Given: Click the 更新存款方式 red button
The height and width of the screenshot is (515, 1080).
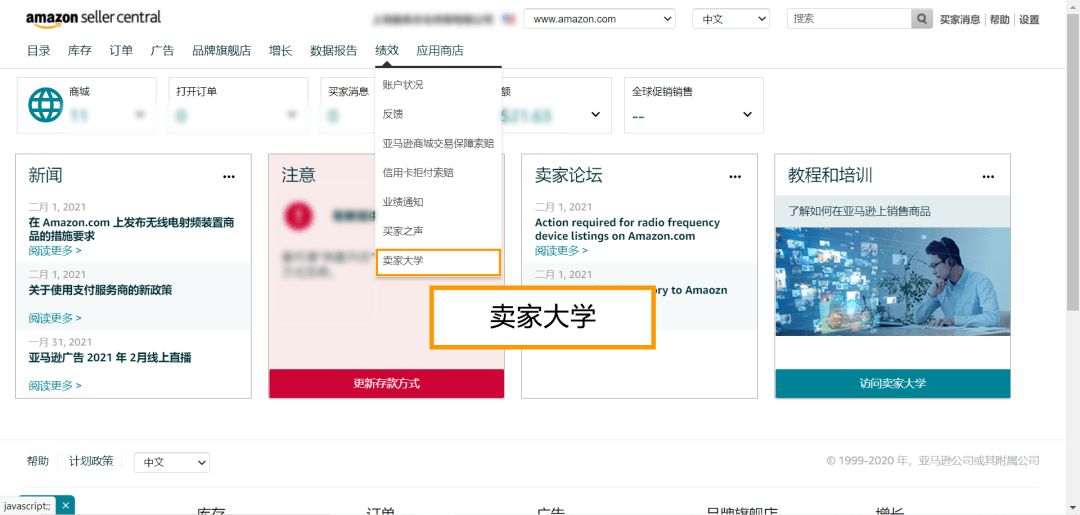Looking at the screenshot, I should (386, 383).
